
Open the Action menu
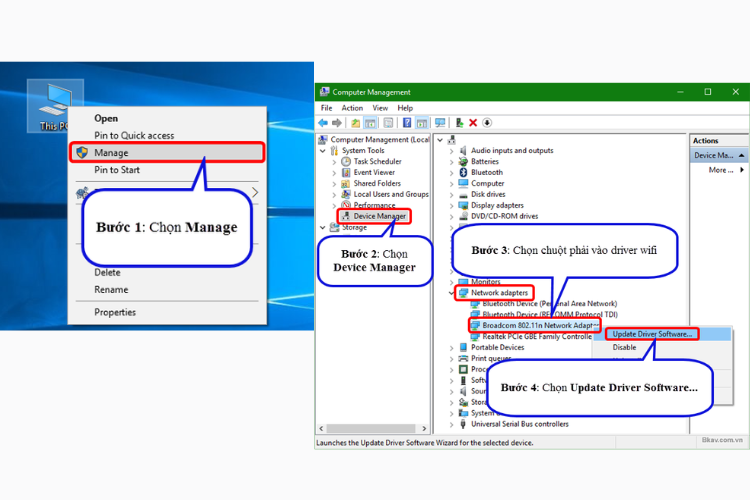pos(352,108)
